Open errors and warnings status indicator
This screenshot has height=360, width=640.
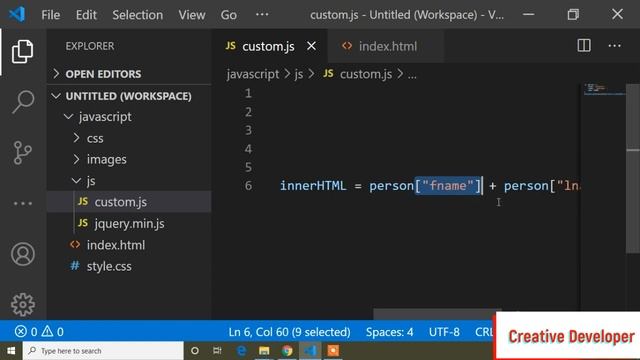click(x=39, y=331)
